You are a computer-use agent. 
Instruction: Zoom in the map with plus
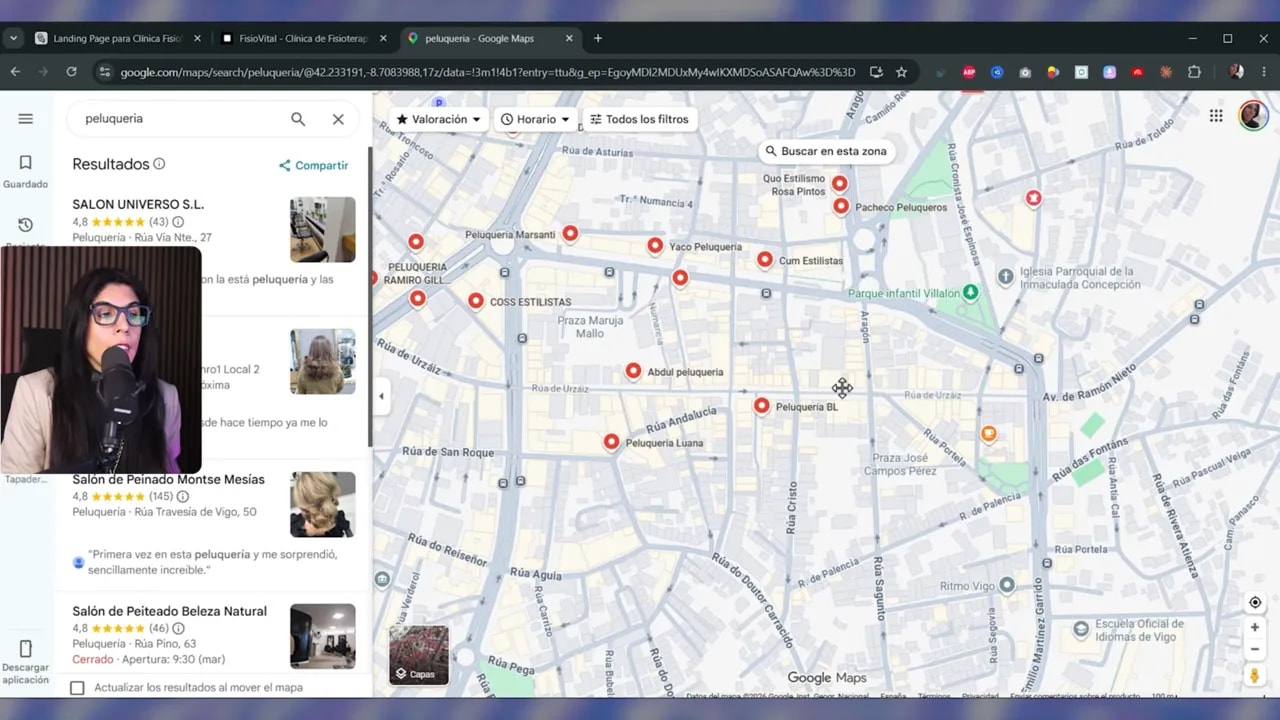[x=1255, y=628]
